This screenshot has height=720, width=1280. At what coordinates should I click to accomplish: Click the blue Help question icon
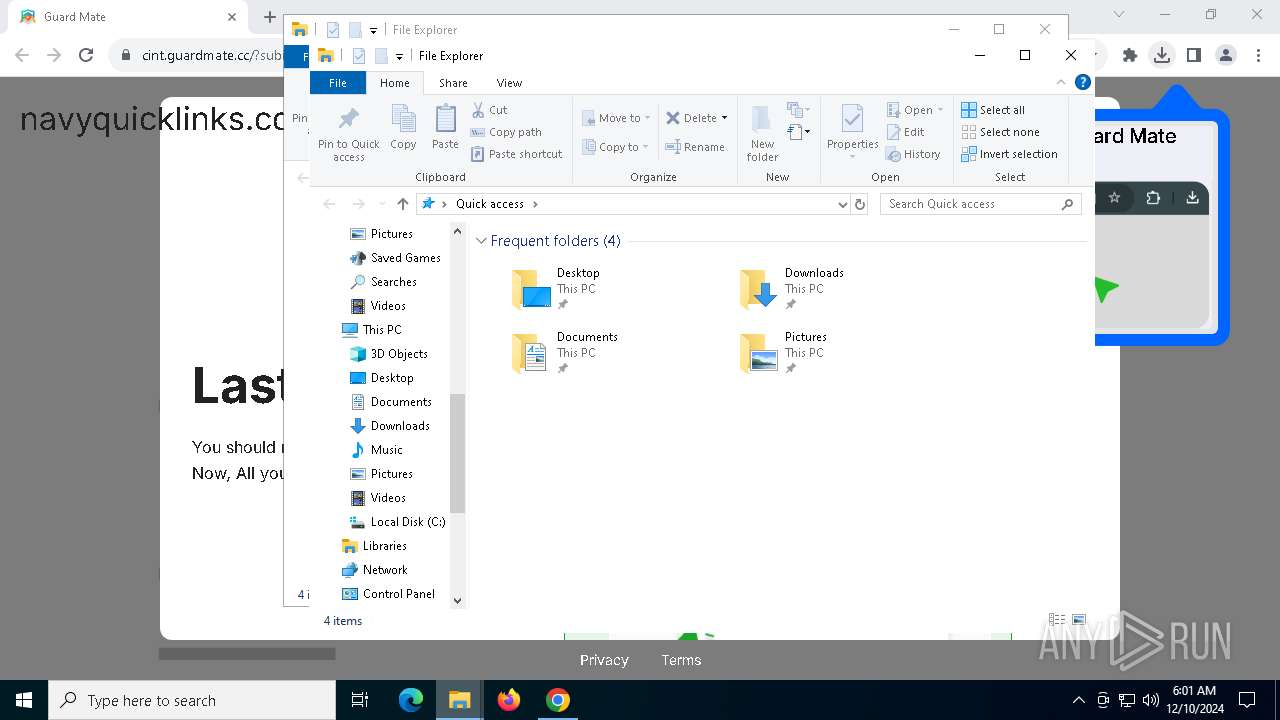1082,82
